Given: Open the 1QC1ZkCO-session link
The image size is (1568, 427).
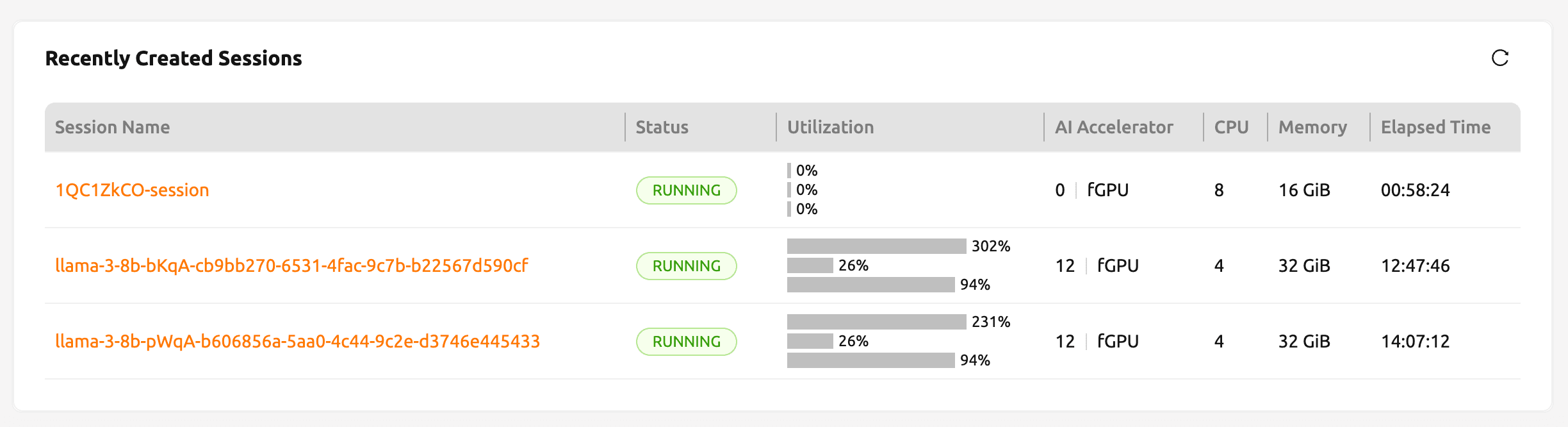Looking at the screenshot, I should pyautogui.click(x=132, y=190).
